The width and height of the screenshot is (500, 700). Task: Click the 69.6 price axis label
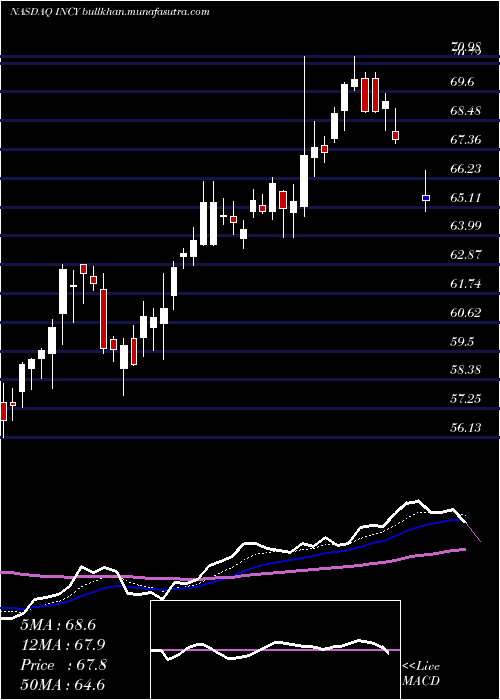click(464, 82)
